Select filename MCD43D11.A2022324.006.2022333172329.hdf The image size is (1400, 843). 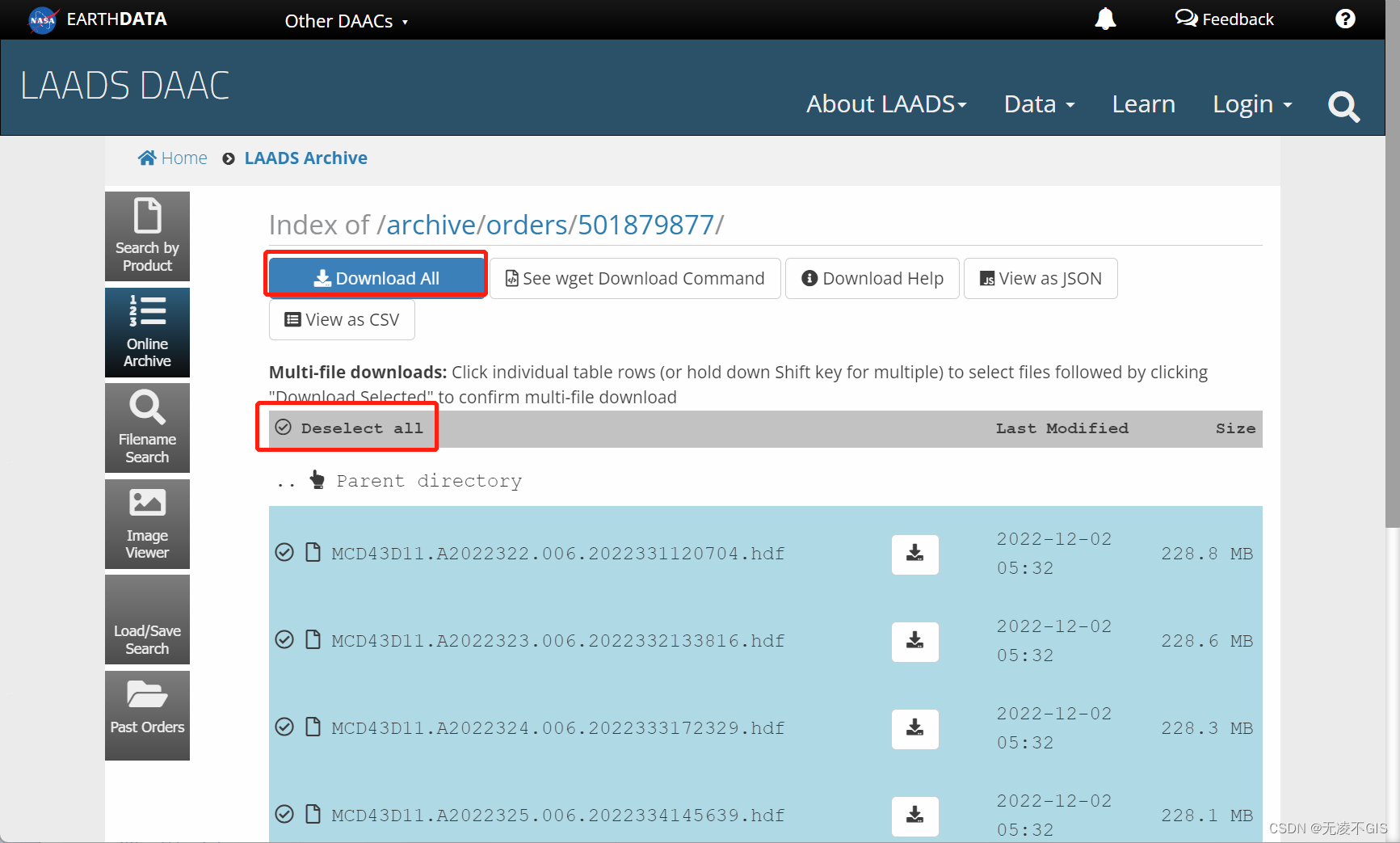coord(557,728)
